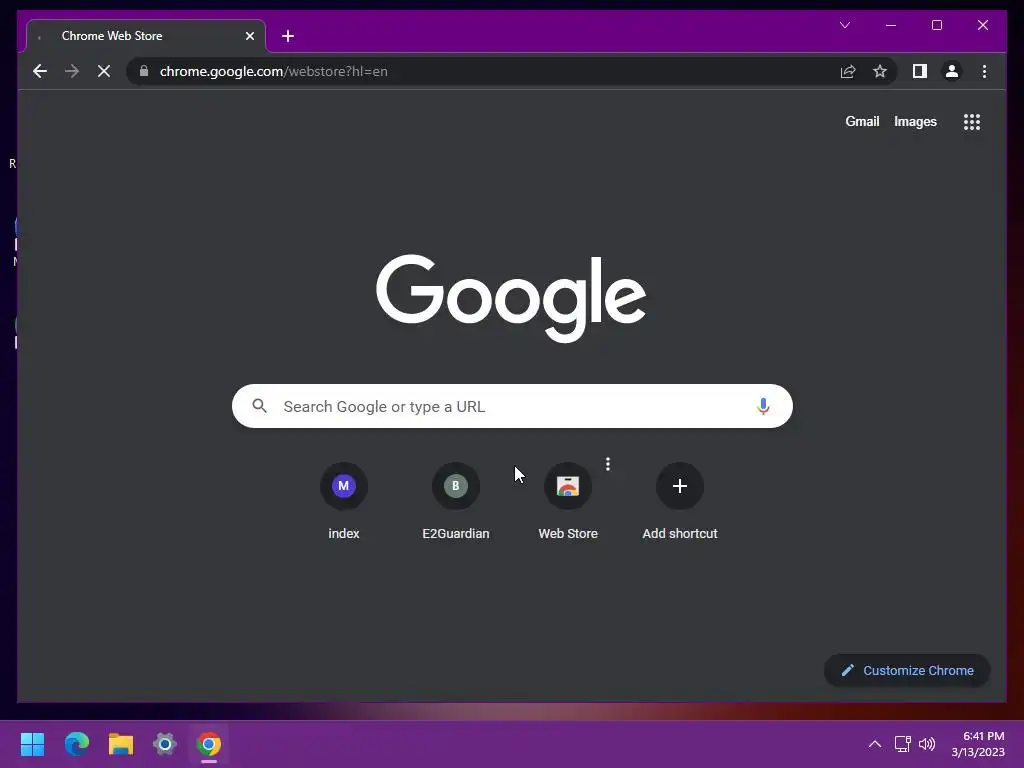Open Gmail link
This screenshot has width=1024, height=768.
pyautogui.click(x=862, y=121)
